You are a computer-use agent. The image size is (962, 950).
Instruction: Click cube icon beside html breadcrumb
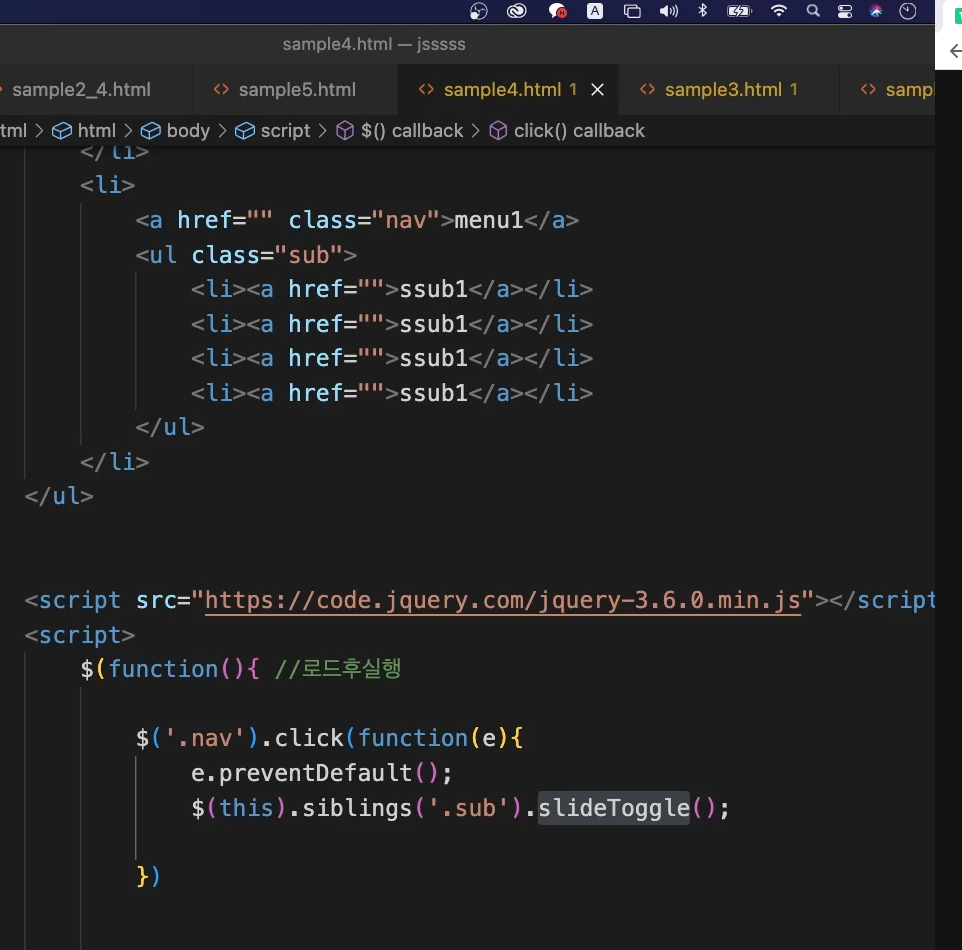[x=62, y=131]
